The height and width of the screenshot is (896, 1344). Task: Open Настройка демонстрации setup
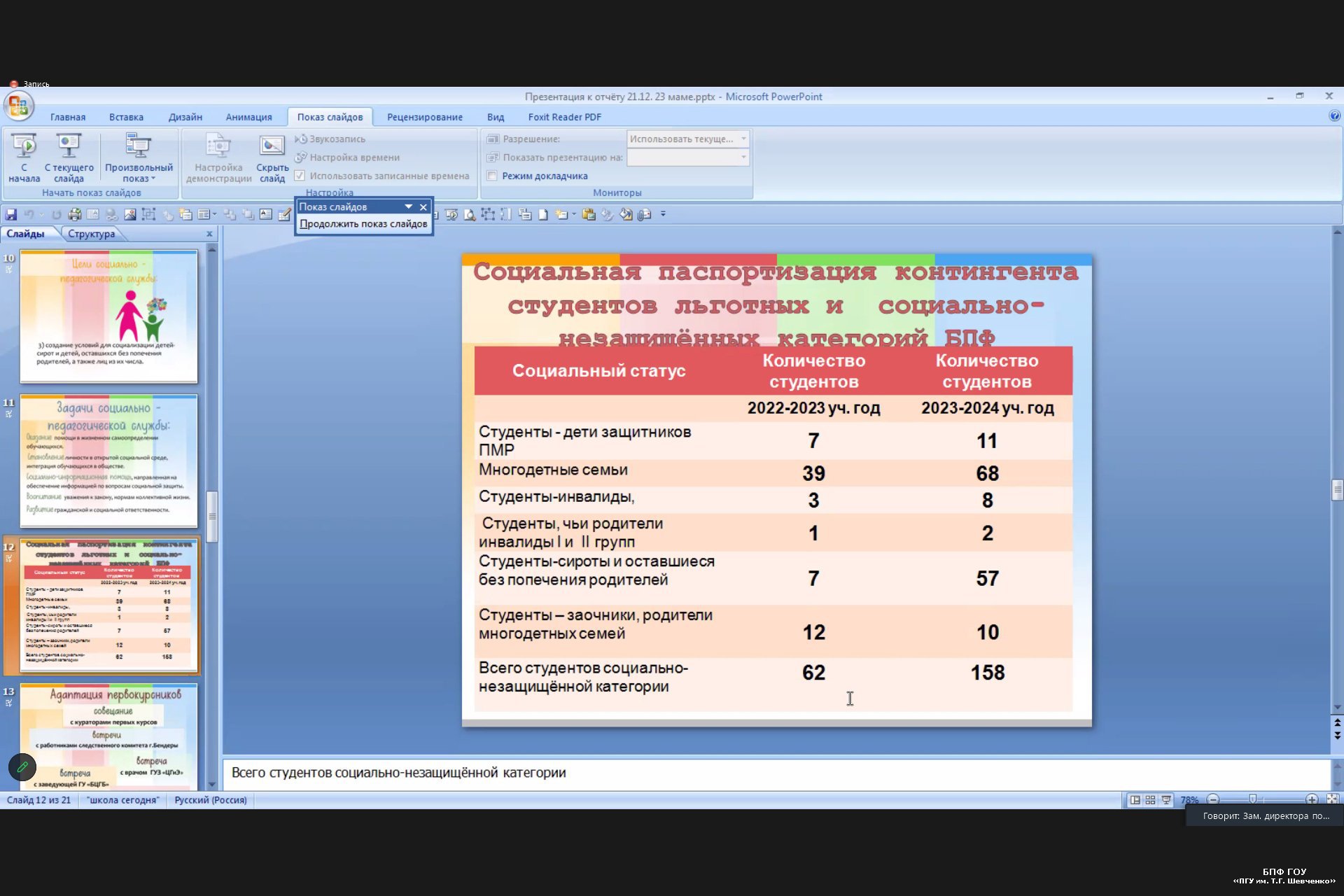[218, 158]
